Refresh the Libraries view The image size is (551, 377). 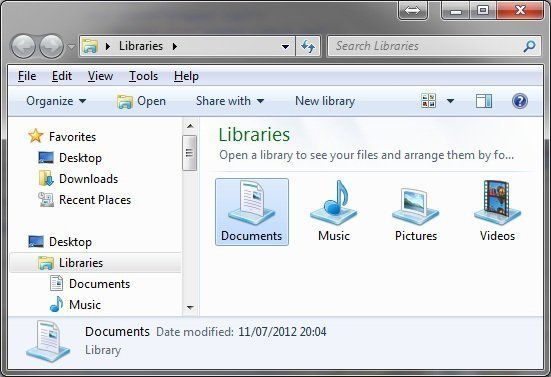coord(308,46)
